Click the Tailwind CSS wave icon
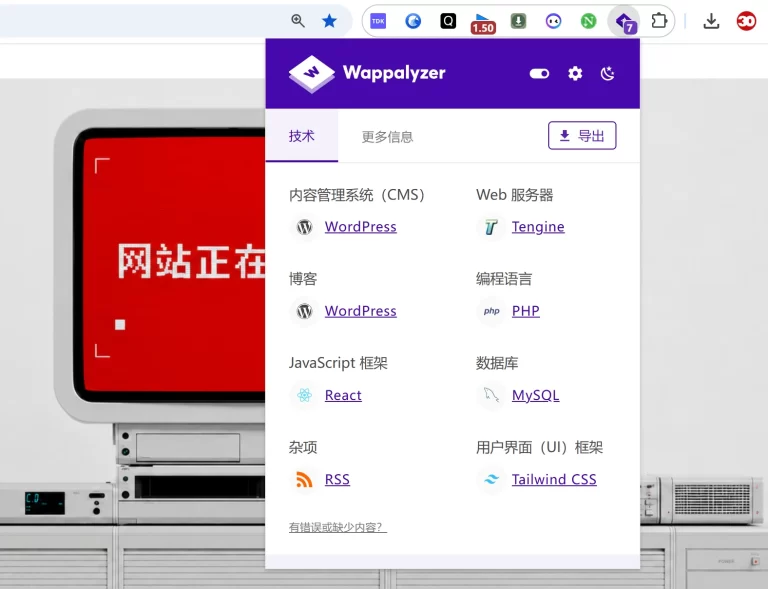 (491, 479)
